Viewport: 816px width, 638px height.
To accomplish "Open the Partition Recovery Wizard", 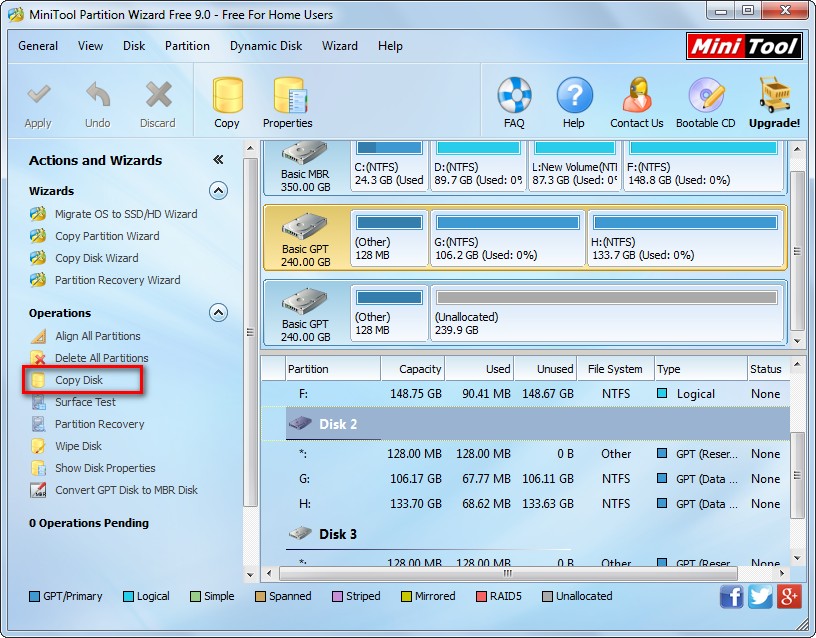I will 118,279.
